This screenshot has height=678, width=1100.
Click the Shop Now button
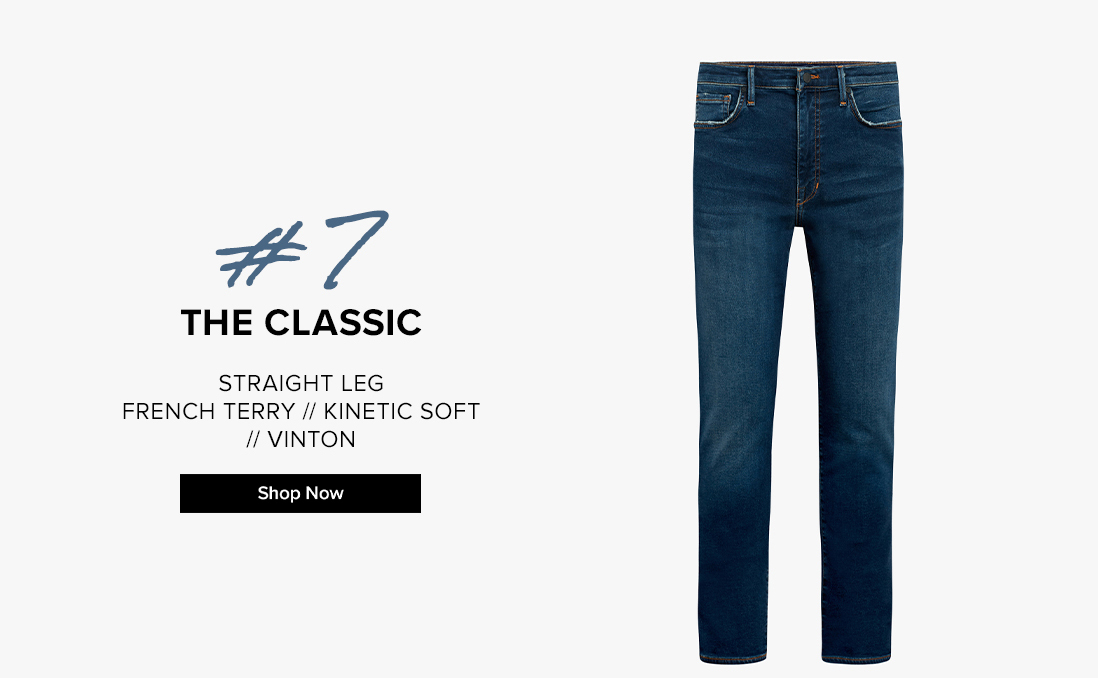click(x=300, y=493)
